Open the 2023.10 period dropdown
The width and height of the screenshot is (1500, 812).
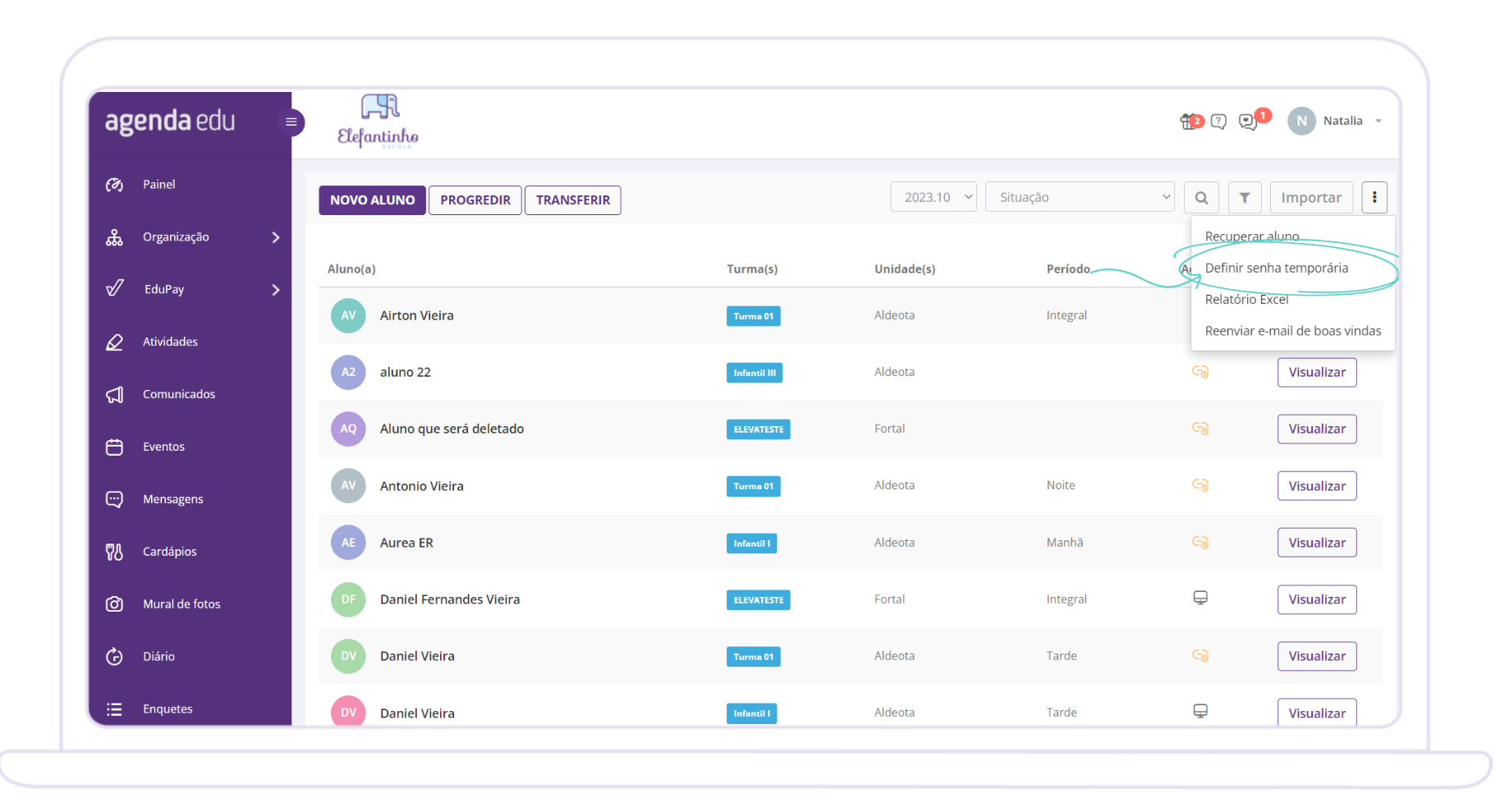pyautogui.click(x=933, y=197)
